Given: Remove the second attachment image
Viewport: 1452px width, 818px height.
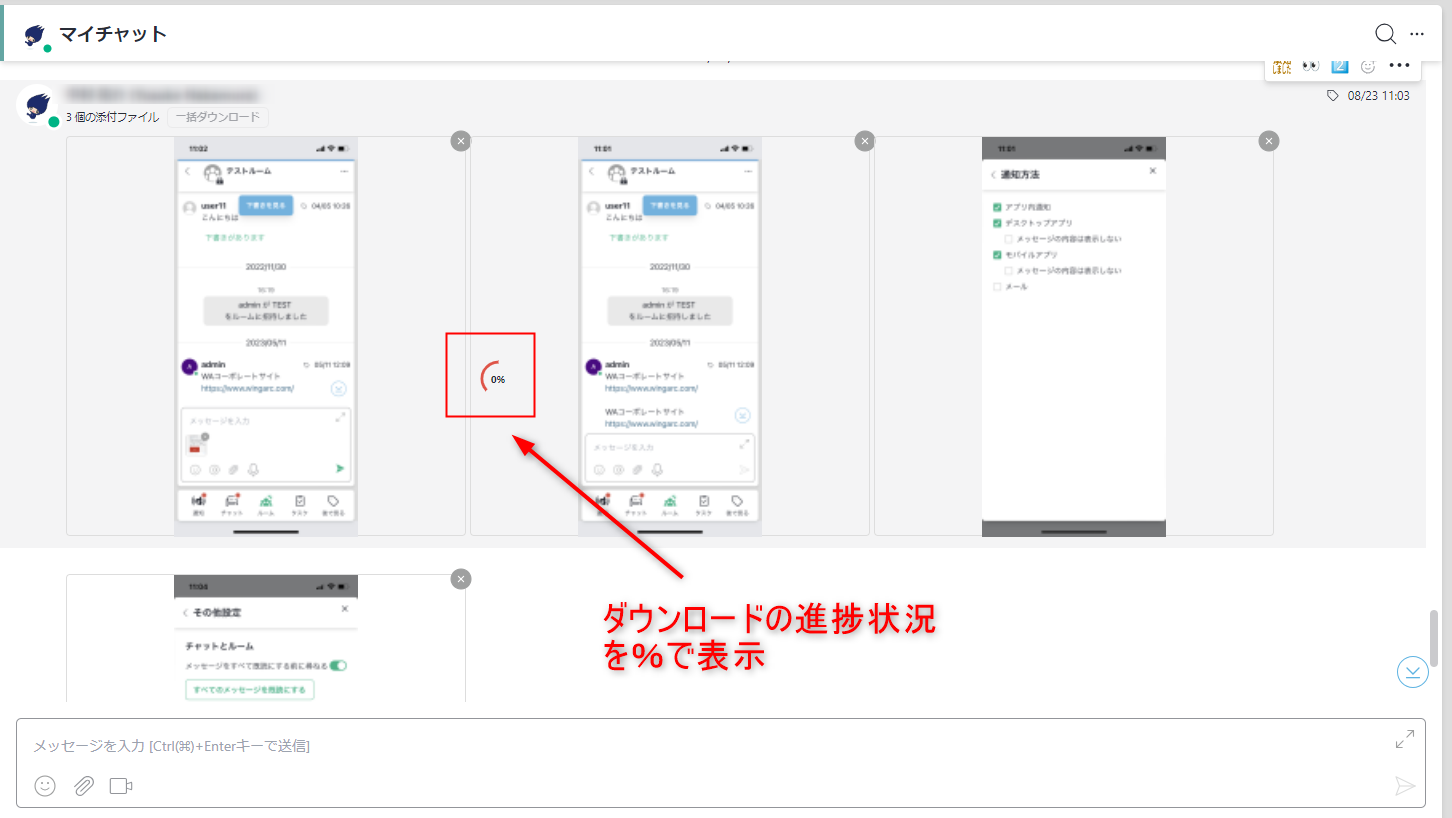Looking at the screenshot, I should pos(864,141).
